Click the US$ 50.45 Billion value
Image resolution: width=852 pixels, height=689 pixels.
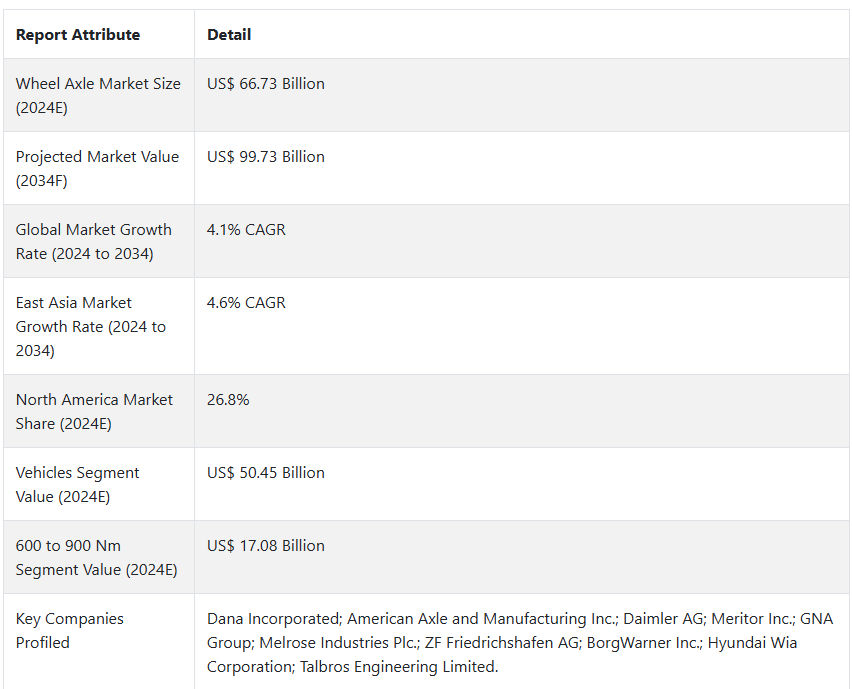coord(266,473)
